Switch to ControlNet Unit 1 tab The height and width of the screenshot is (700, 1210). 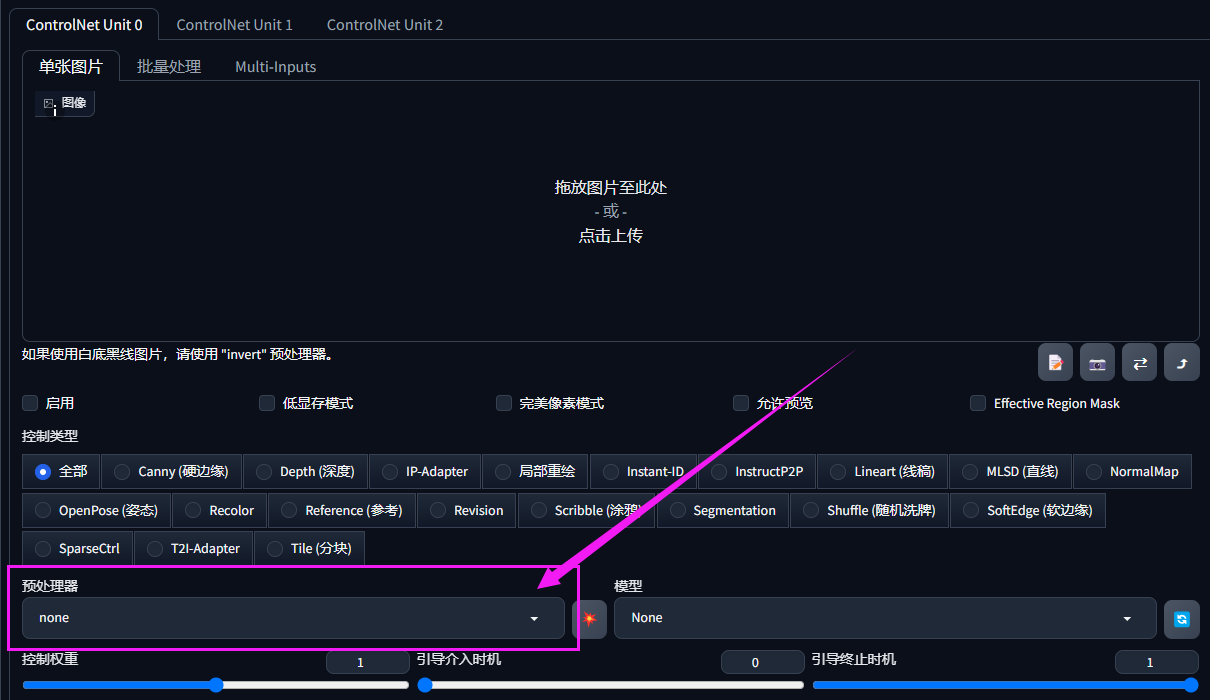[x=235, y=24]
